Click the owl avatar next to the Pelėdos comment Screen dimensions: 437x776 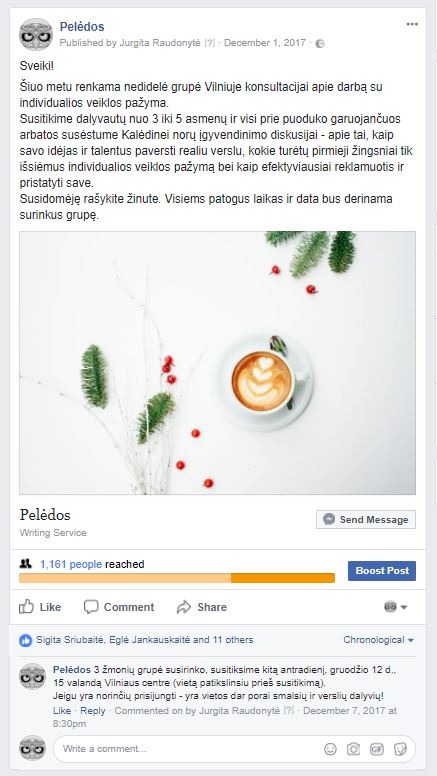[x=32, y=676]
